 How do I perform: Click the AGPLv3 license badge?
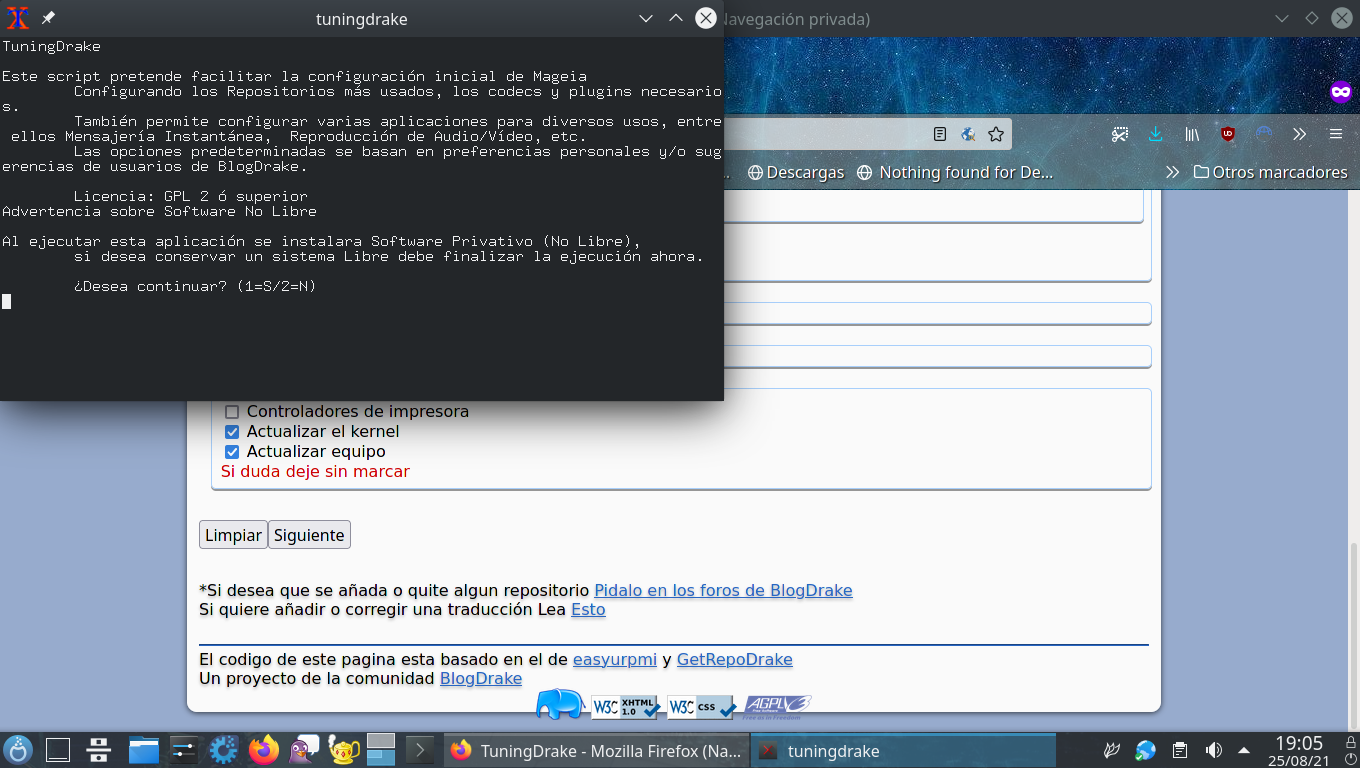[778, 707]
